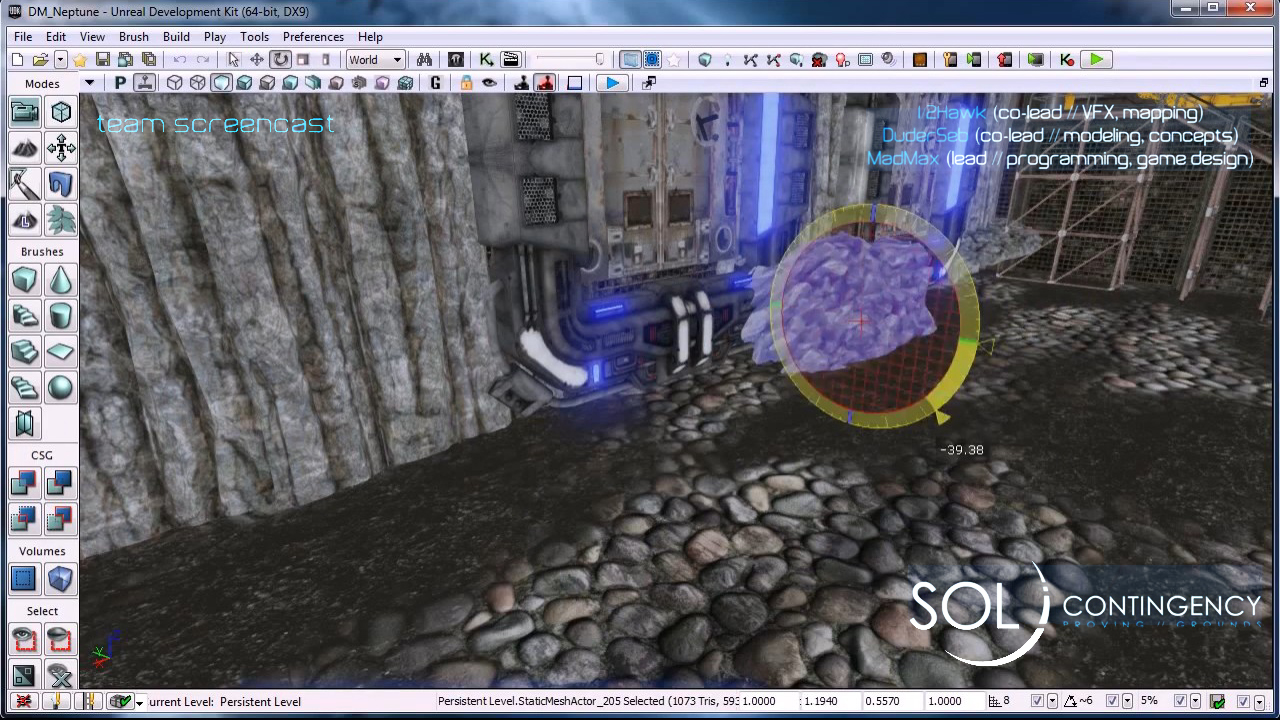Enable the highlighted Lit view mode icon
The image size is (1280, 720).
(x=221, y=83)
